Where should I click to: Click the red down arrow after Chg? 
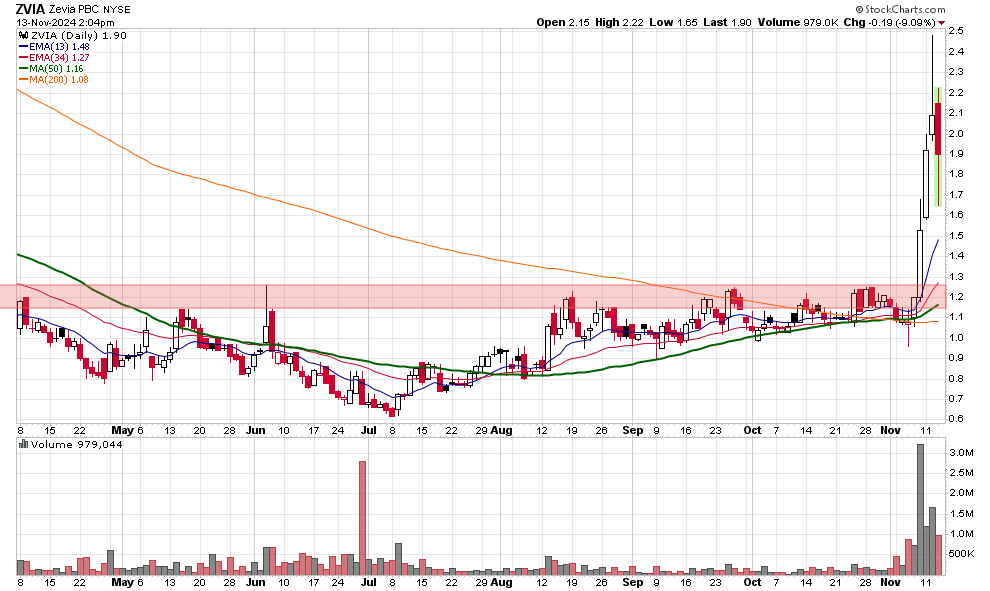pyautogui.click(x=941, y=21)
